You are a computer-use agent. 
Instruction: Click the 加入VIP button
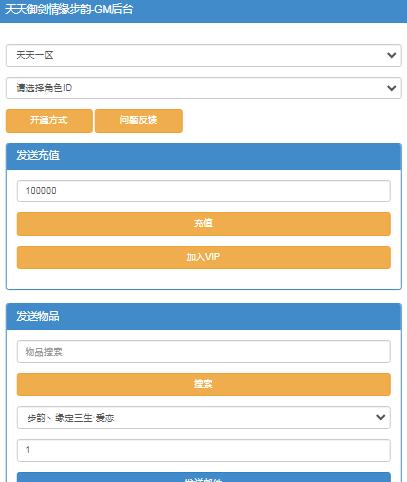pos(203,257)
